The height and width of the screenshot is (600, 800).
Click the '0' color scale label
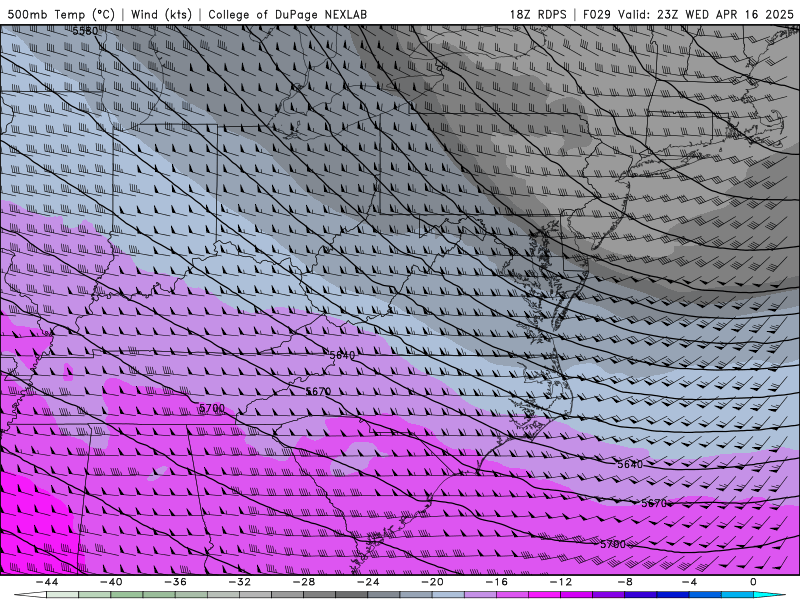tap(754, 582)
